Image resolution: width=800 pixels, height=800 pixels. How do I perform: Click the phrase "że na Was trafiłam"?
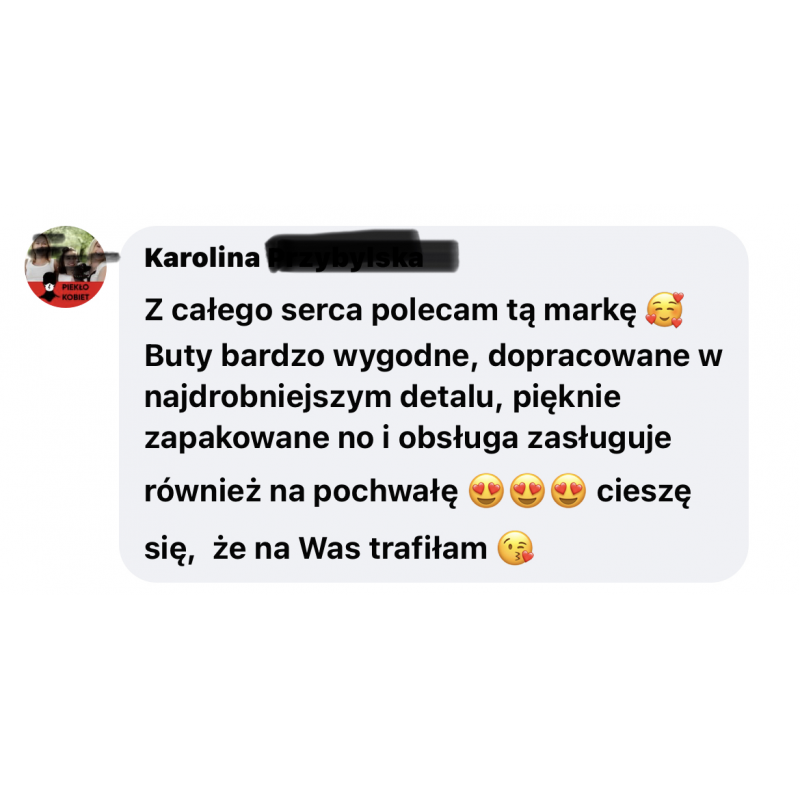(x=350, y=549)
